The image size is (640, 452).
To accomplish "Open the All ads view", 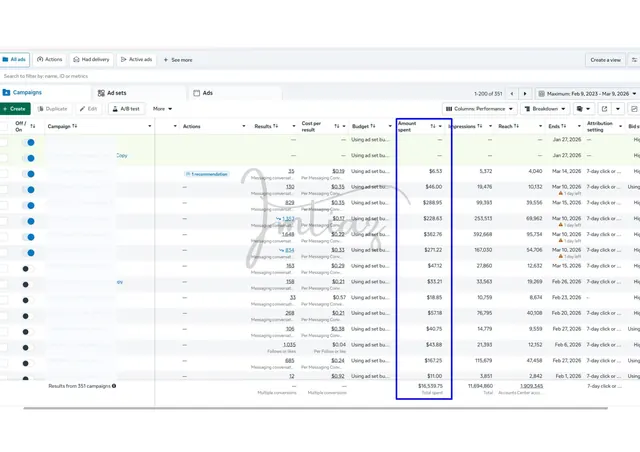I will tap(14, 60).
